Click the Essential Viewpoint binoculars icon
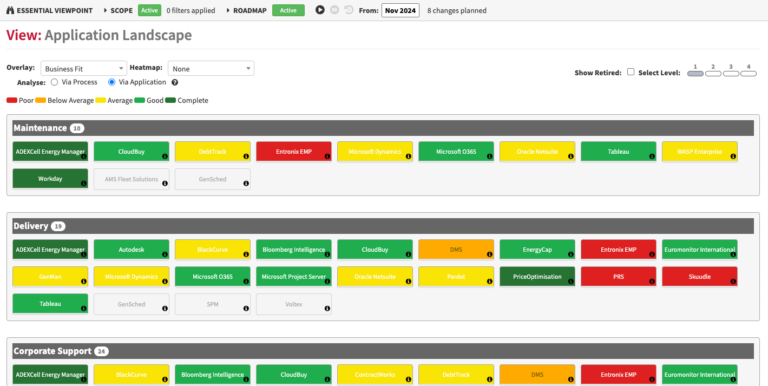The image size is (768, 386). pyautogui.click(x=10, y=10)
